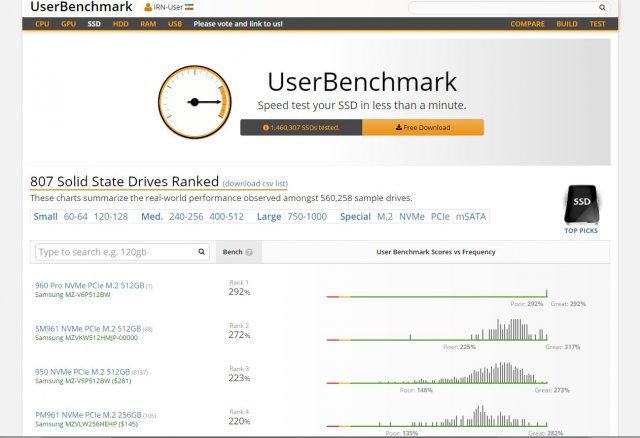Click the drive search input field
The height and width of the screenshot is (438, 640).
point(121,252)
